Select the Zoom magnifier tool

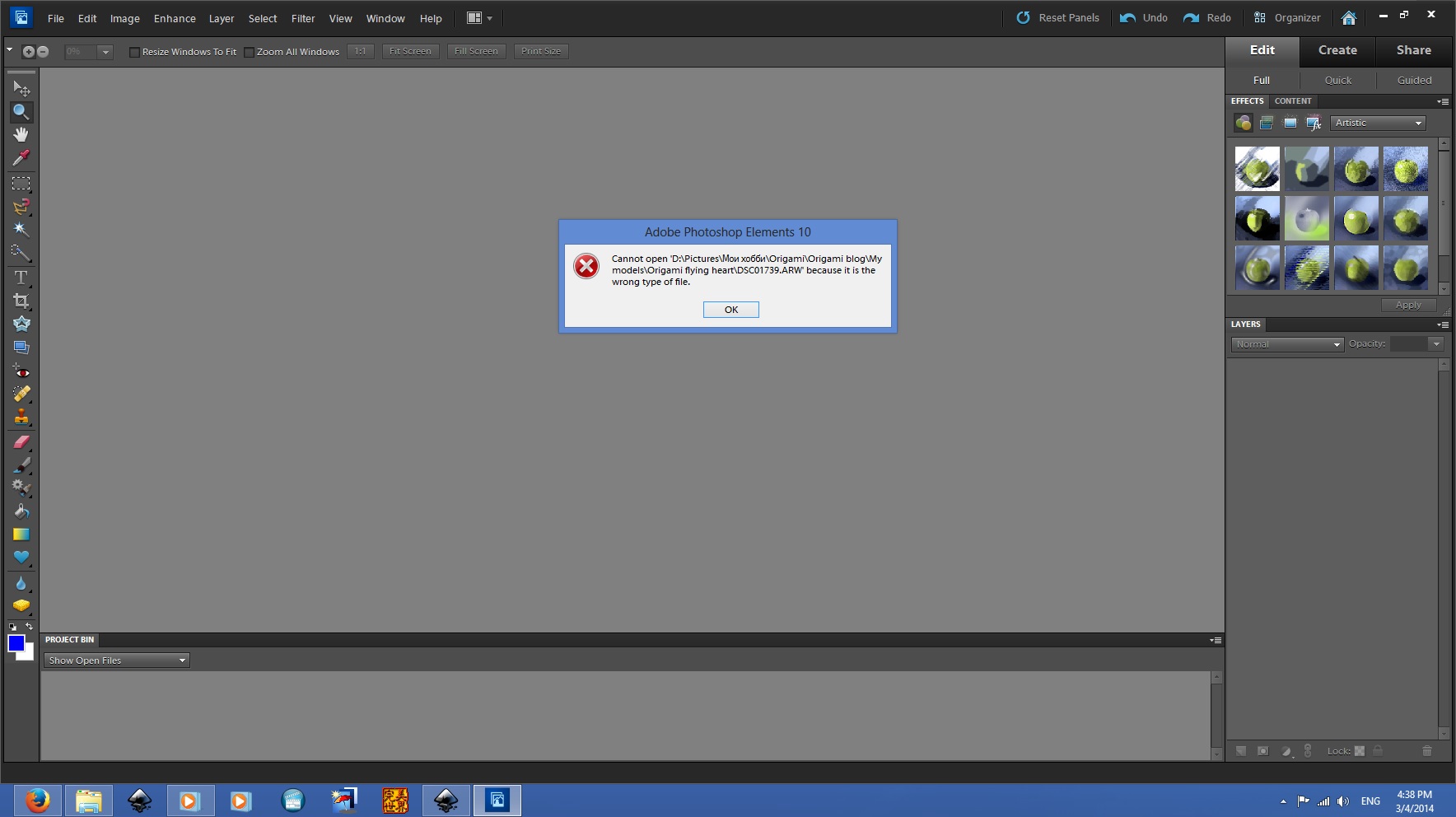21,112
